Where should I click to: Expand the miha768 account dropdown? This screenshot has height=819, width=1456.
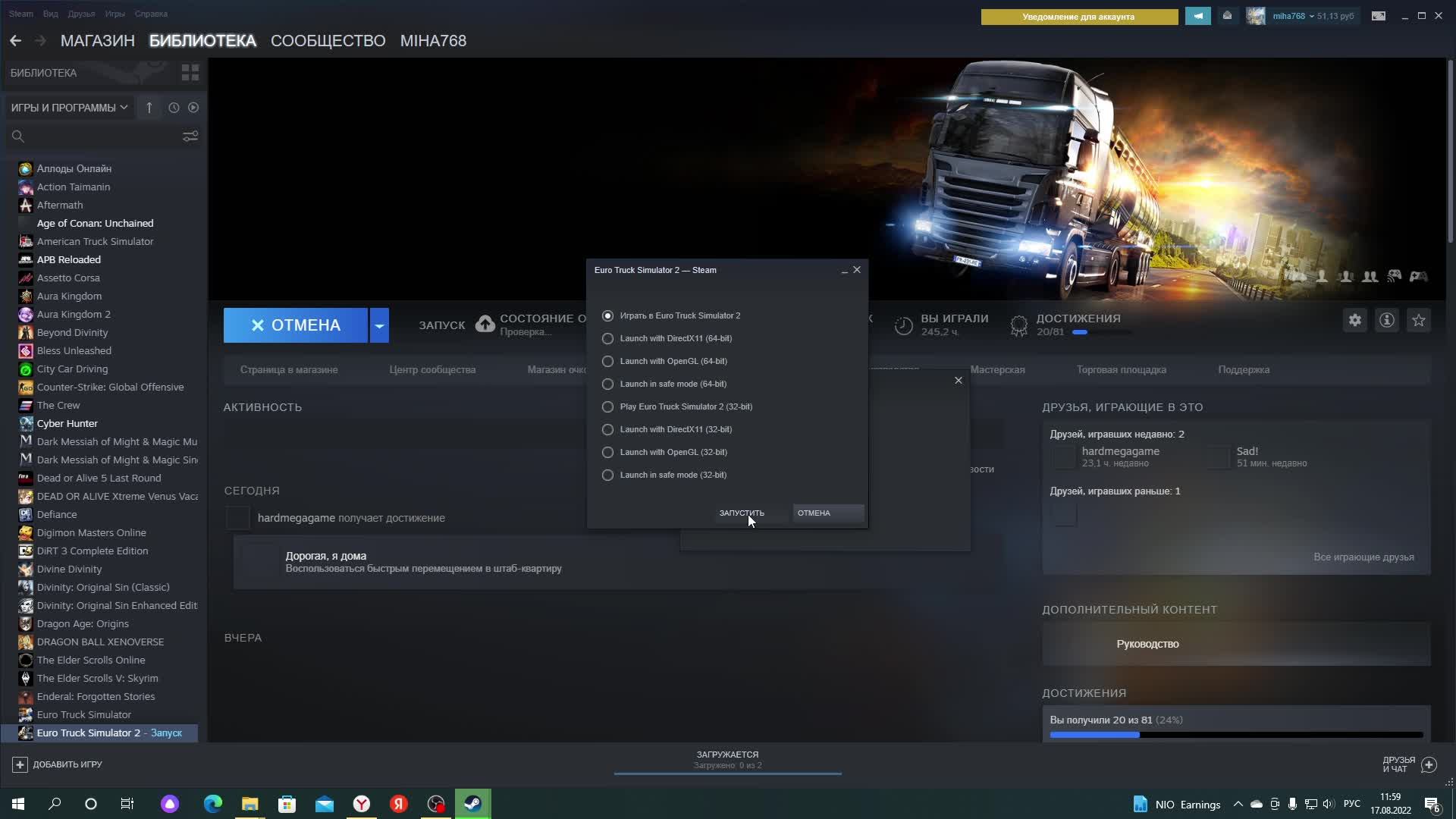1292,16
